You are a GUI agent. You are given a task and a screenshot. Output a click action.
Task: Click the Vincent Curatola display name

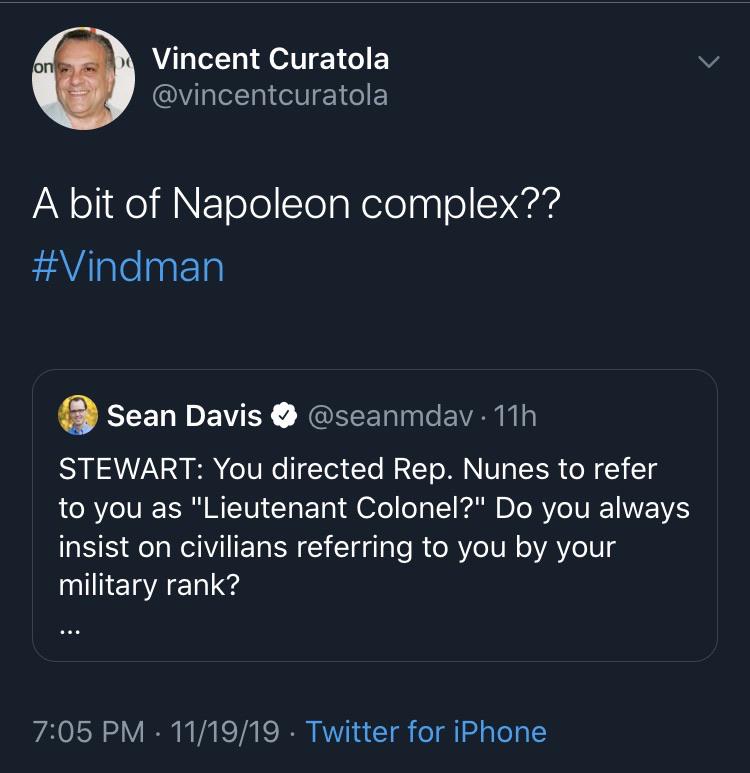[270, 59]
